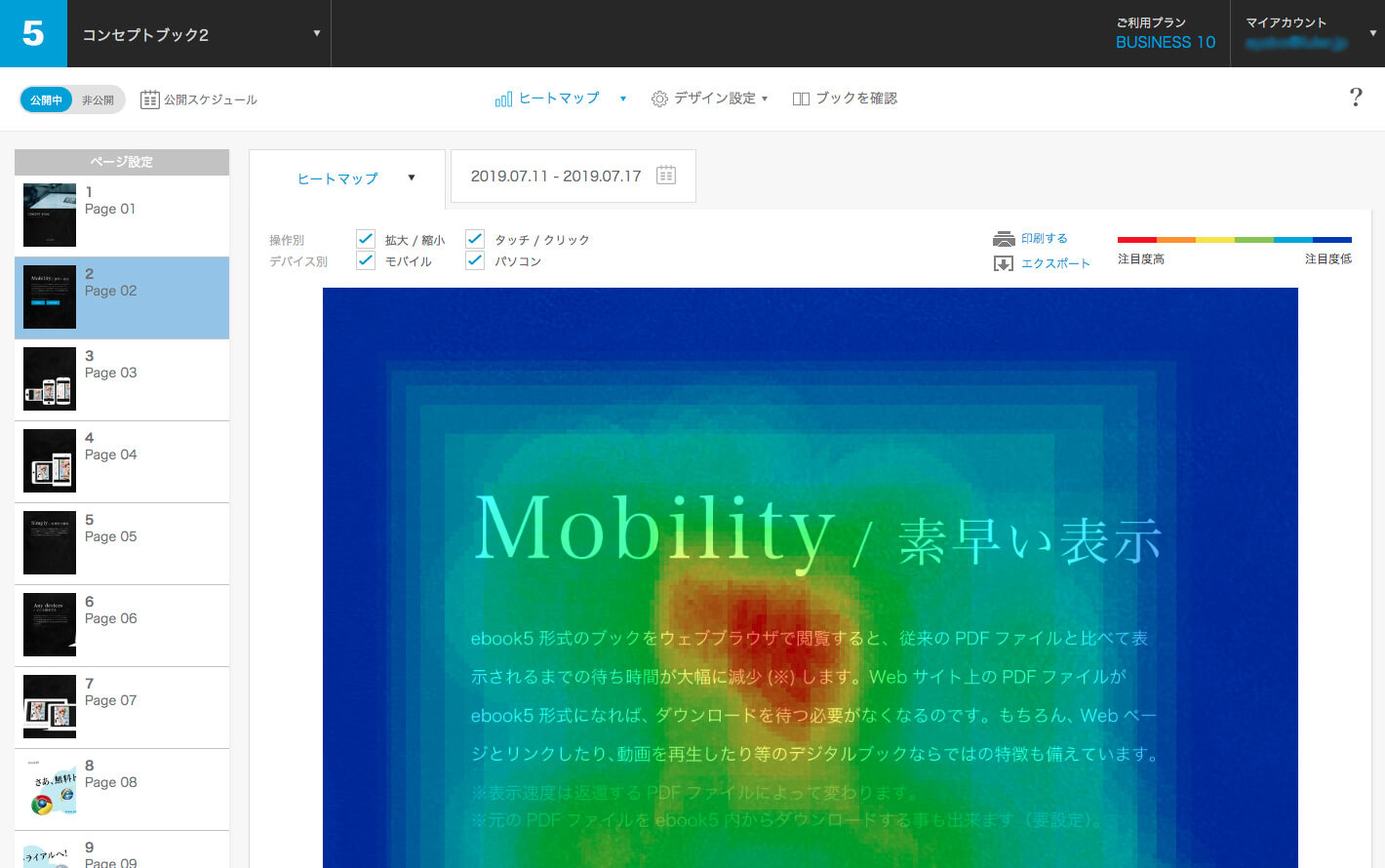The height and width of the screenshot is (868, 1385).
Task: Click the open book icon
Action: 801,99
